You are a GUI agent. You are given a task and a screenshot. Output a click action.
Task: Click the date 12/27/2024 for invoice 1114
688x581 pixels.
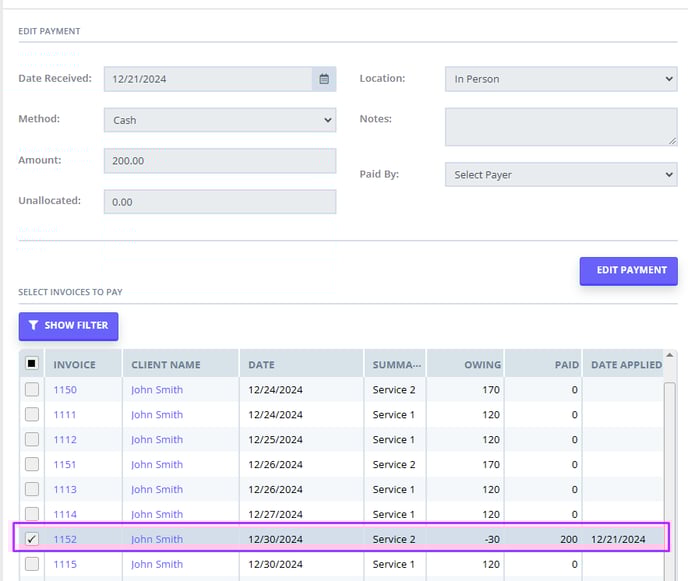tap(275, 514)
